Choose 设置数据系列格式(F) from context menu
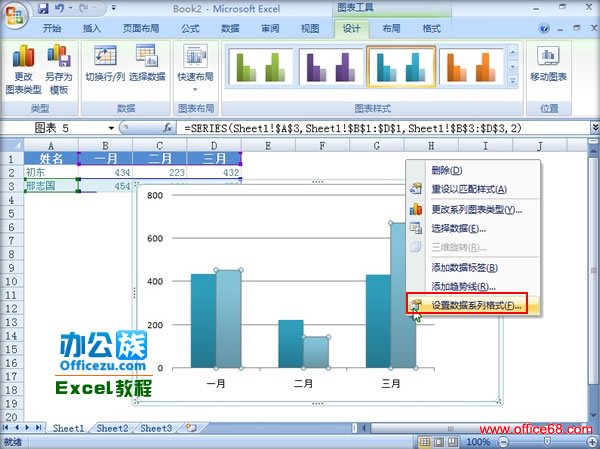Viewport: 600px width, 449px height. pyautogui.click(x=473, y=305)
